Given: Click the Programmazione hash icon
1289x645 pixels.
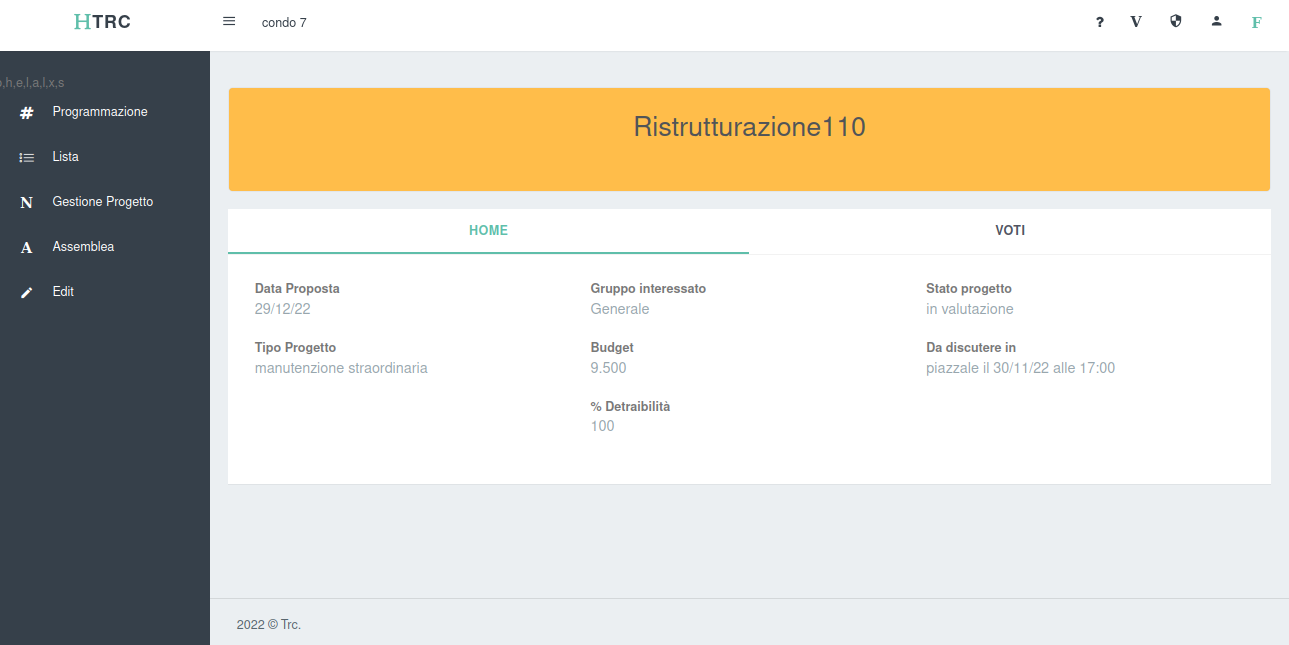Looking at the screenshot, I should click(27, 112).
